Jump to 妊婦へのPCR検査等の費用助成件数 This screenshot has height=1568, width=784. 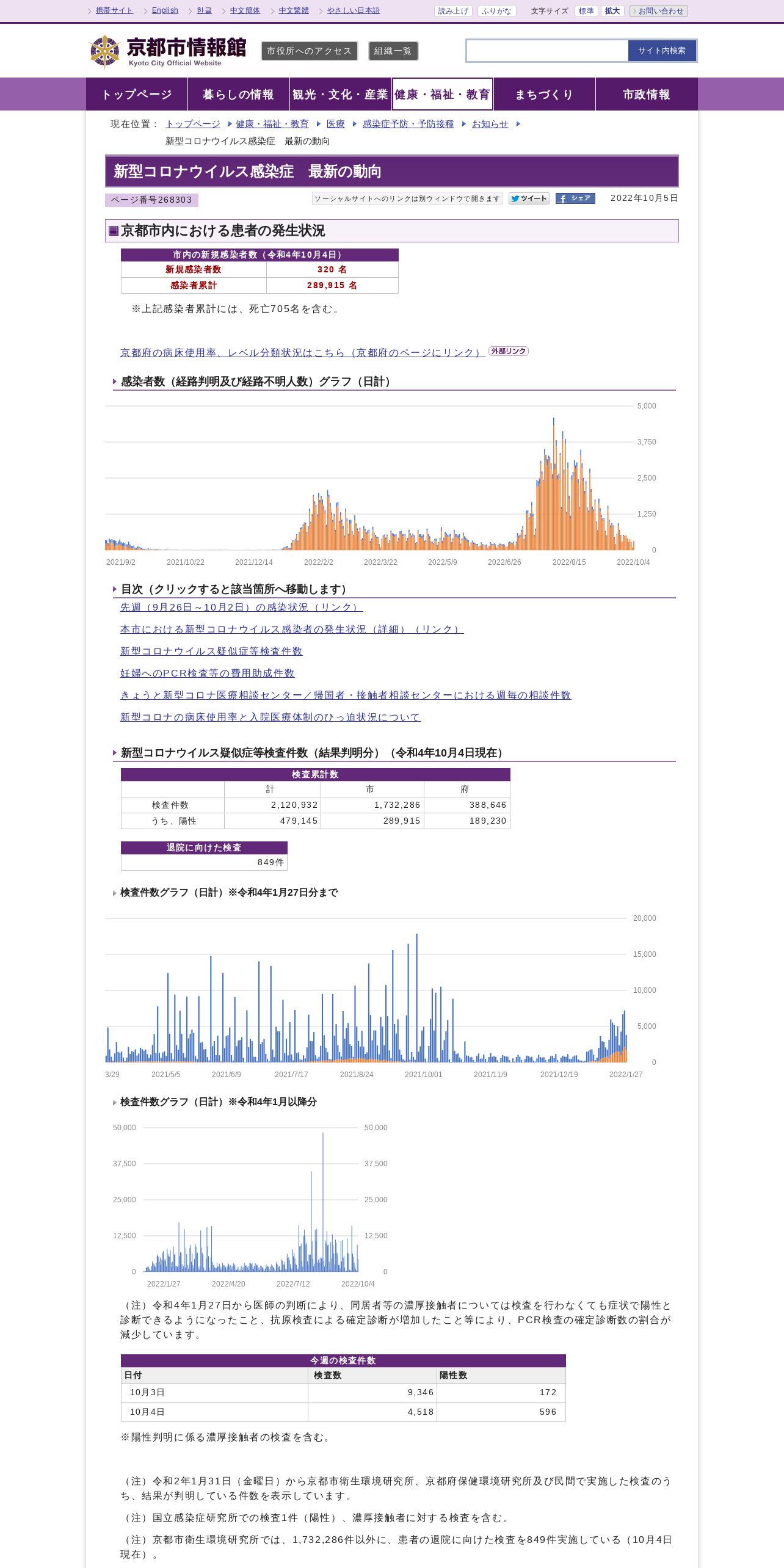pos(208,673)
